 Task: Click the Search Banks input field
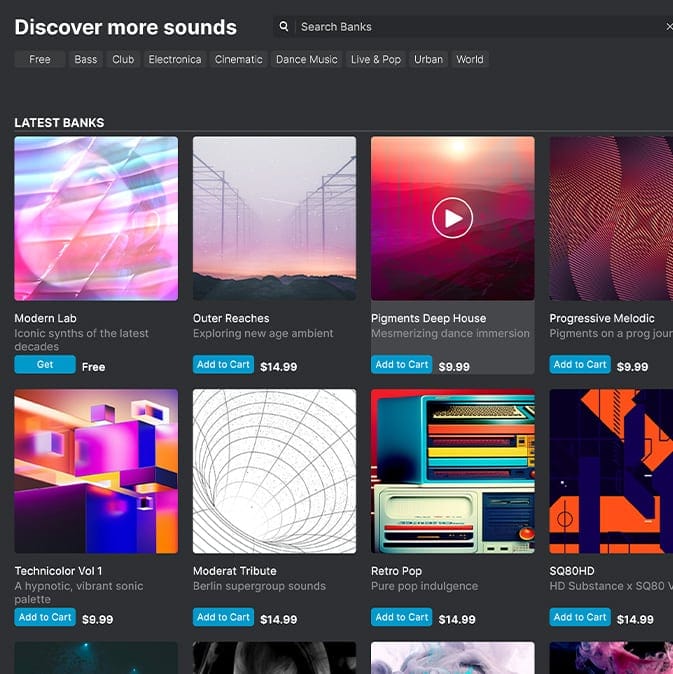470,27
